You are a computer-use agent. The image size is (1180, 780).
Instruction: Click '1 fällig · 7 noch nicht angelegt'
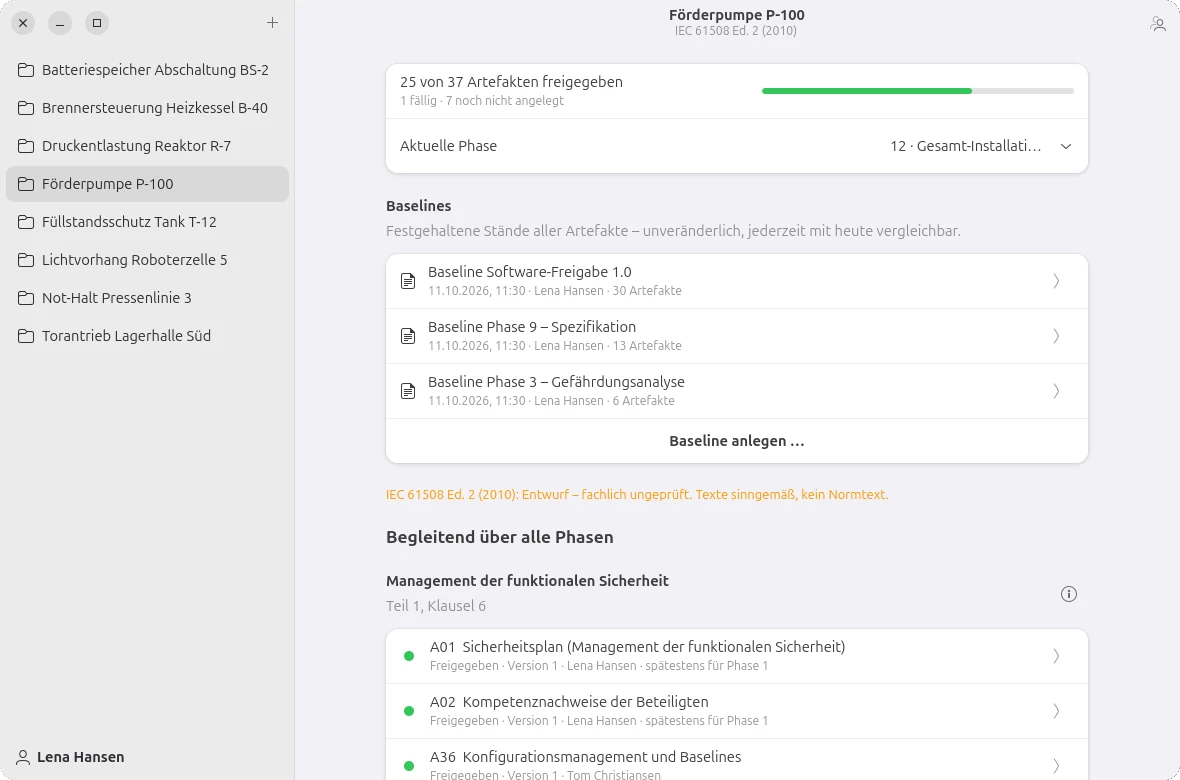(x=482, y=101)
